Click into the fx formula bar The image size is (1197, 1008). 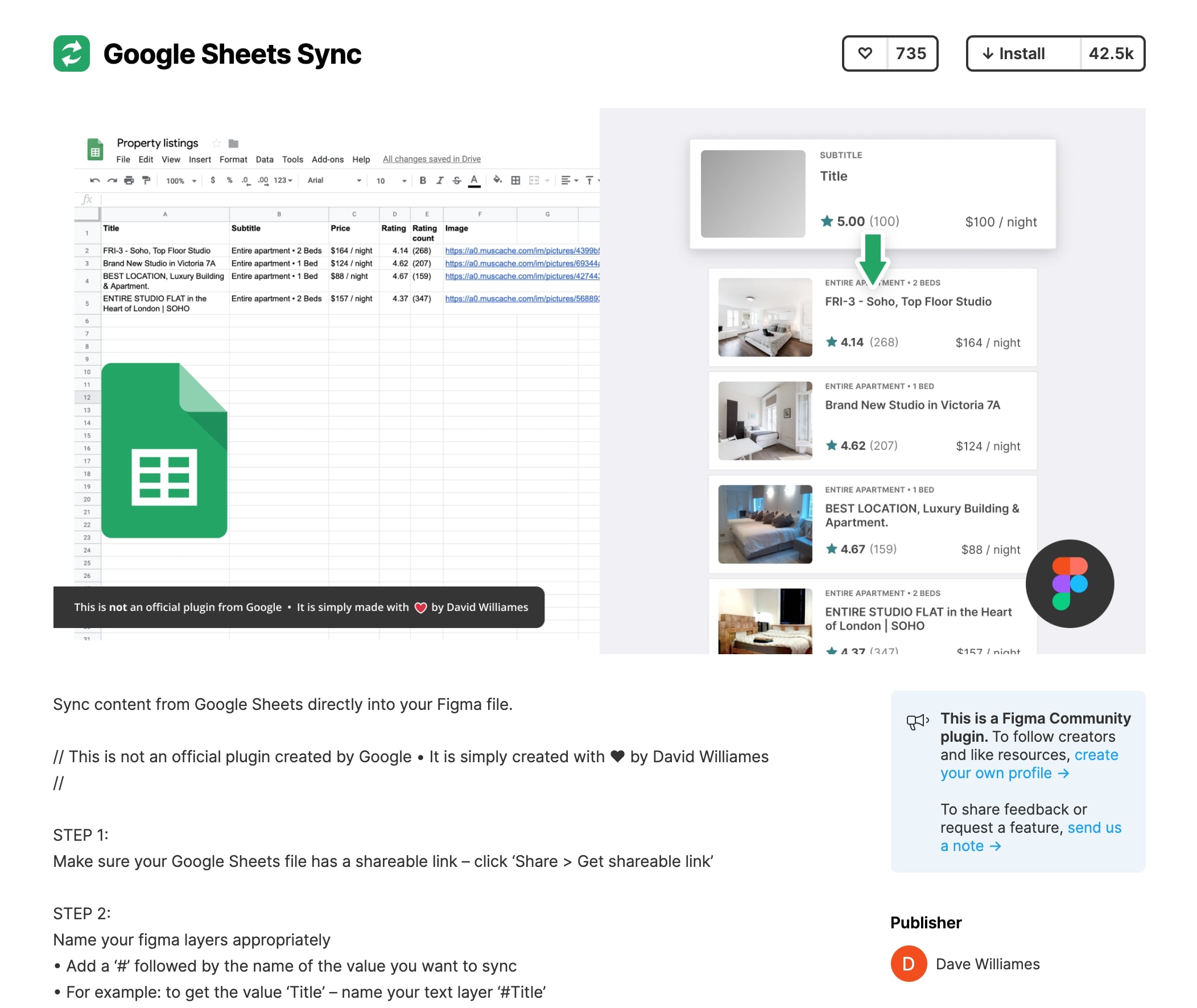coord(350,200)
